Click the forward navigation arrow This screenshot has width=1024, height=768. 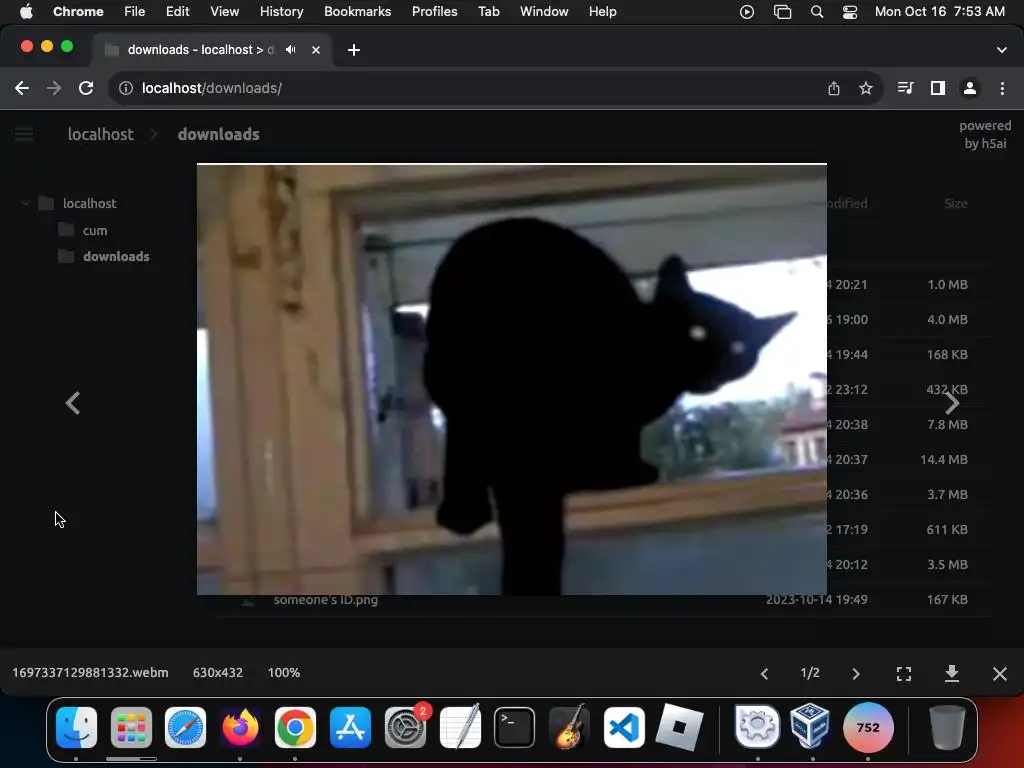(54, 88)
